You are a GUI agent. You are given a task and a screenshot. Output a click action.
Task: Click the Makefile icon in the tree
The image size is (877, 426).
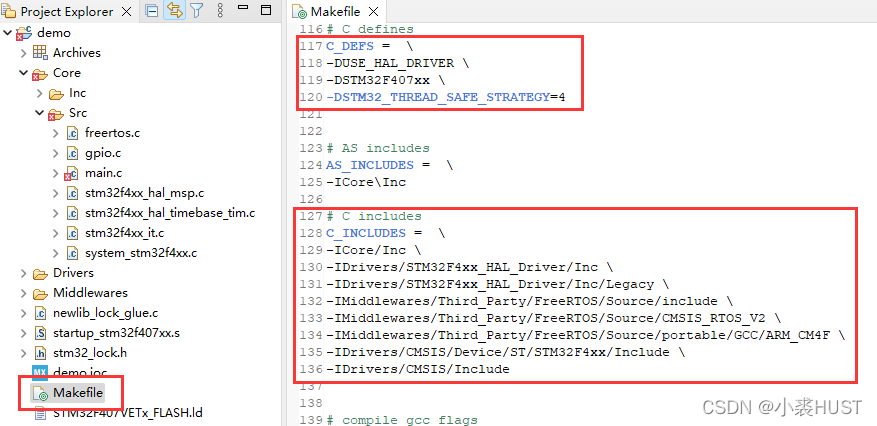(41, 394)
